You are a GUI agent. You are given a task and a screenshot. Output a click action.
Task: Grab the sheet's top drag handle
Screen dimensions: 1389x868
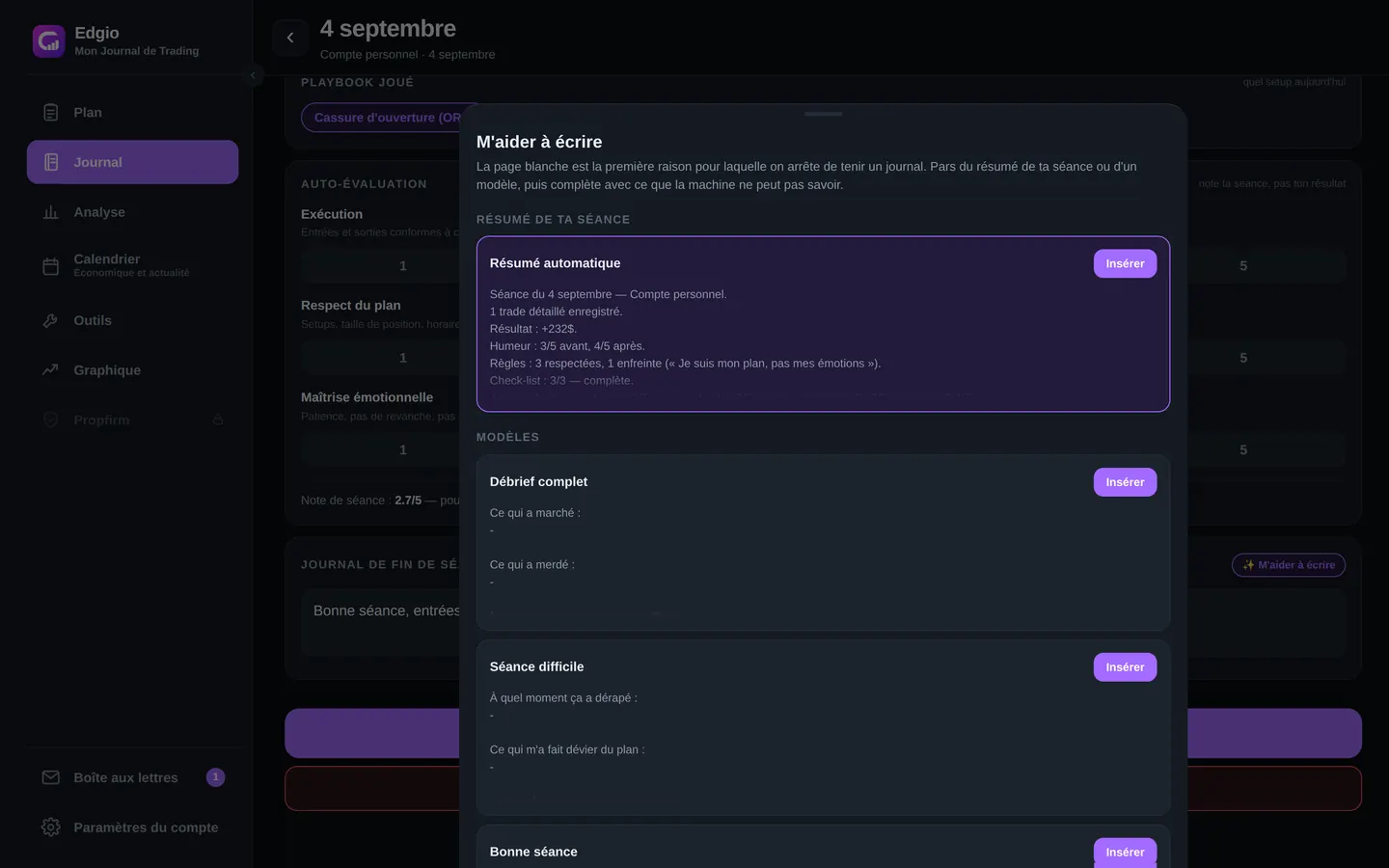pos(823,114)
